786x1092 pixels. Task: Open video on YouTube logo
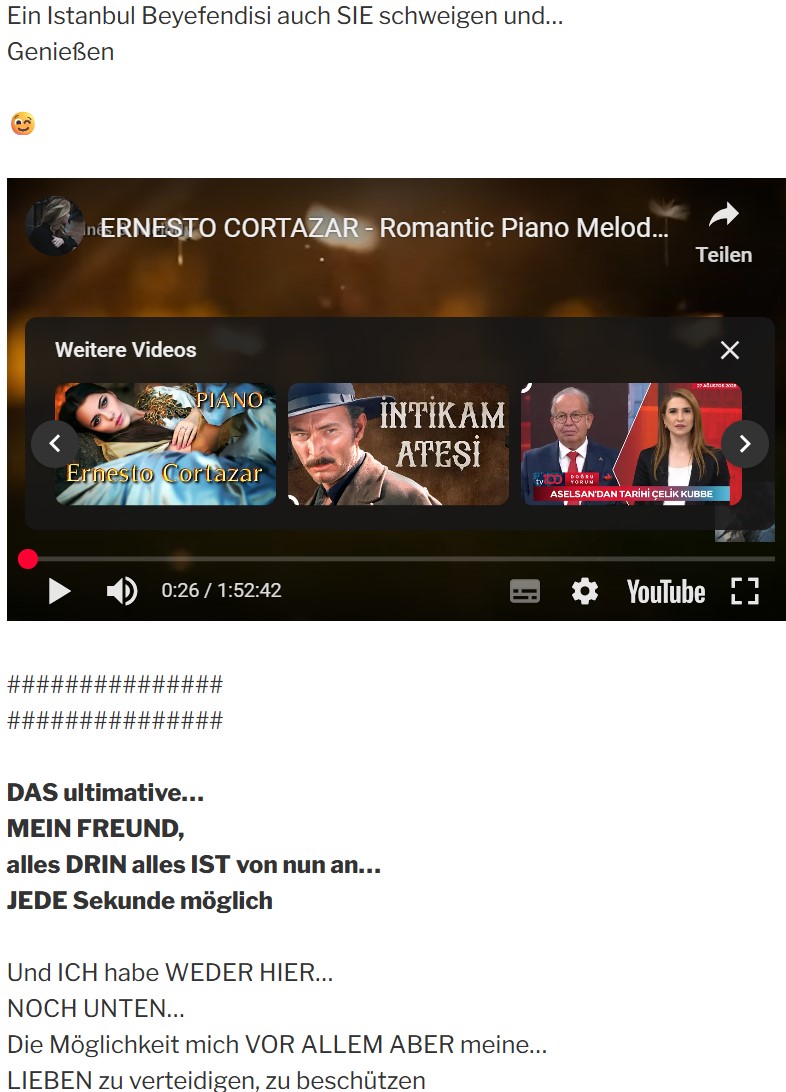(x=666, y=591)
